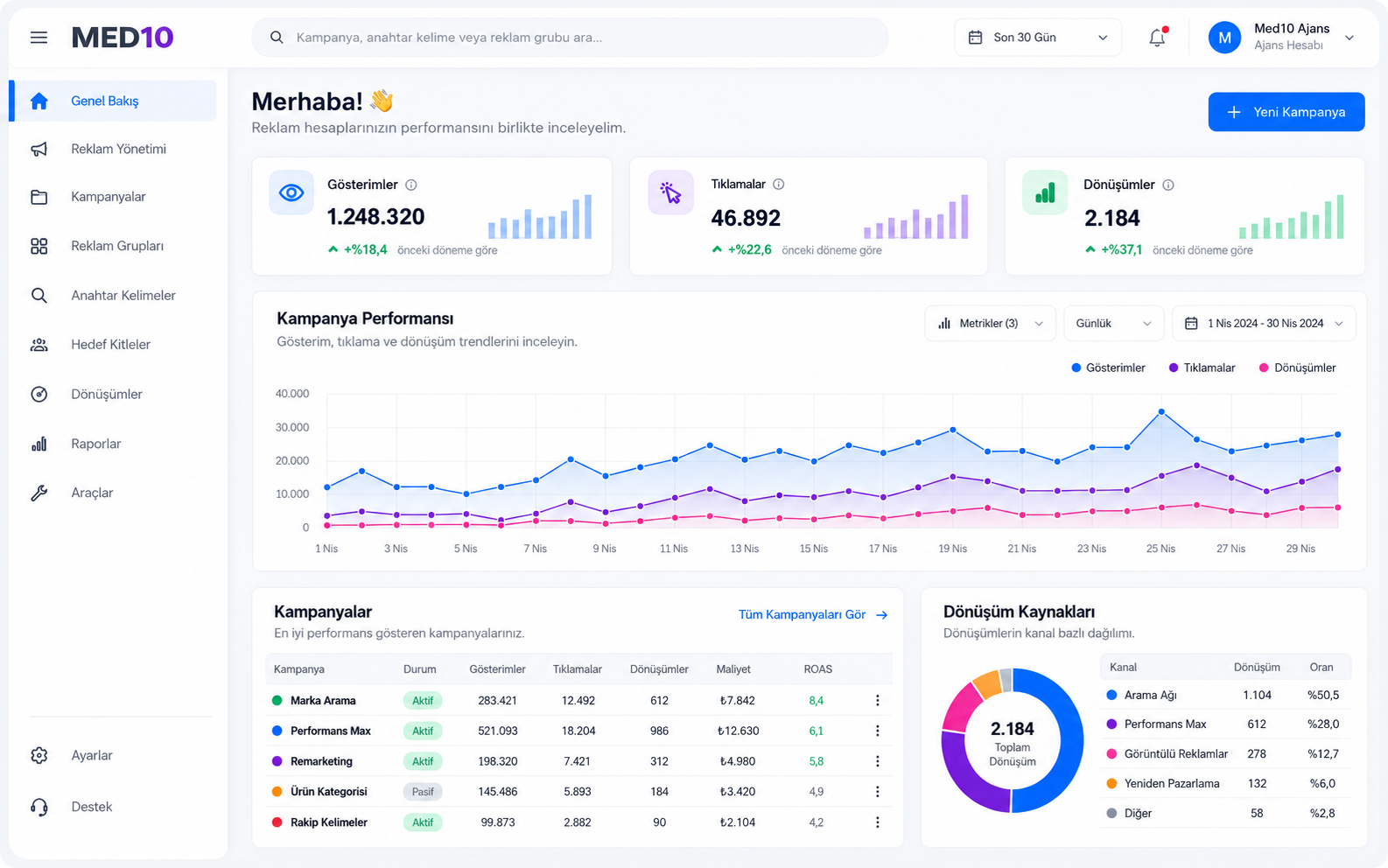The width and height of the screenshot is (1388, 868).
Task: Expand the Med10 Ajans account menu
Action: [x=1349, y=38]
